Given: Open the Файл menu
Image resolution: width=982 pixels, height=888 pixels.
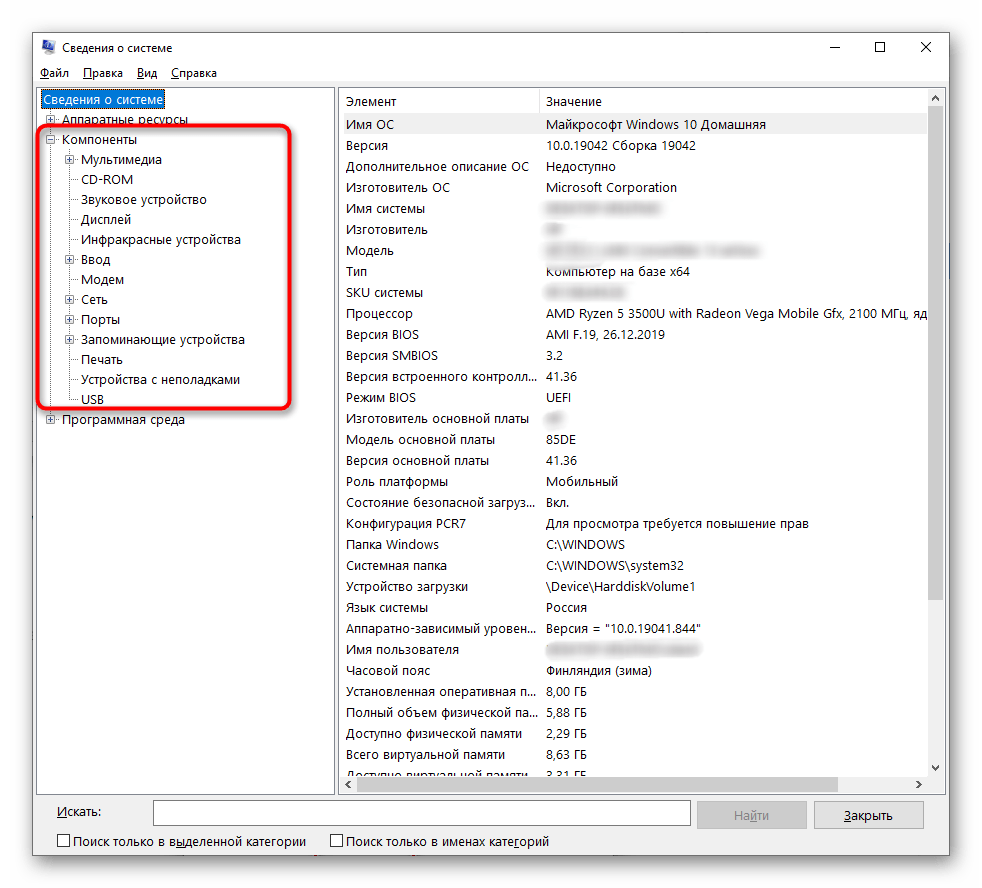Looking at the screenshot, I should point(54,73).
